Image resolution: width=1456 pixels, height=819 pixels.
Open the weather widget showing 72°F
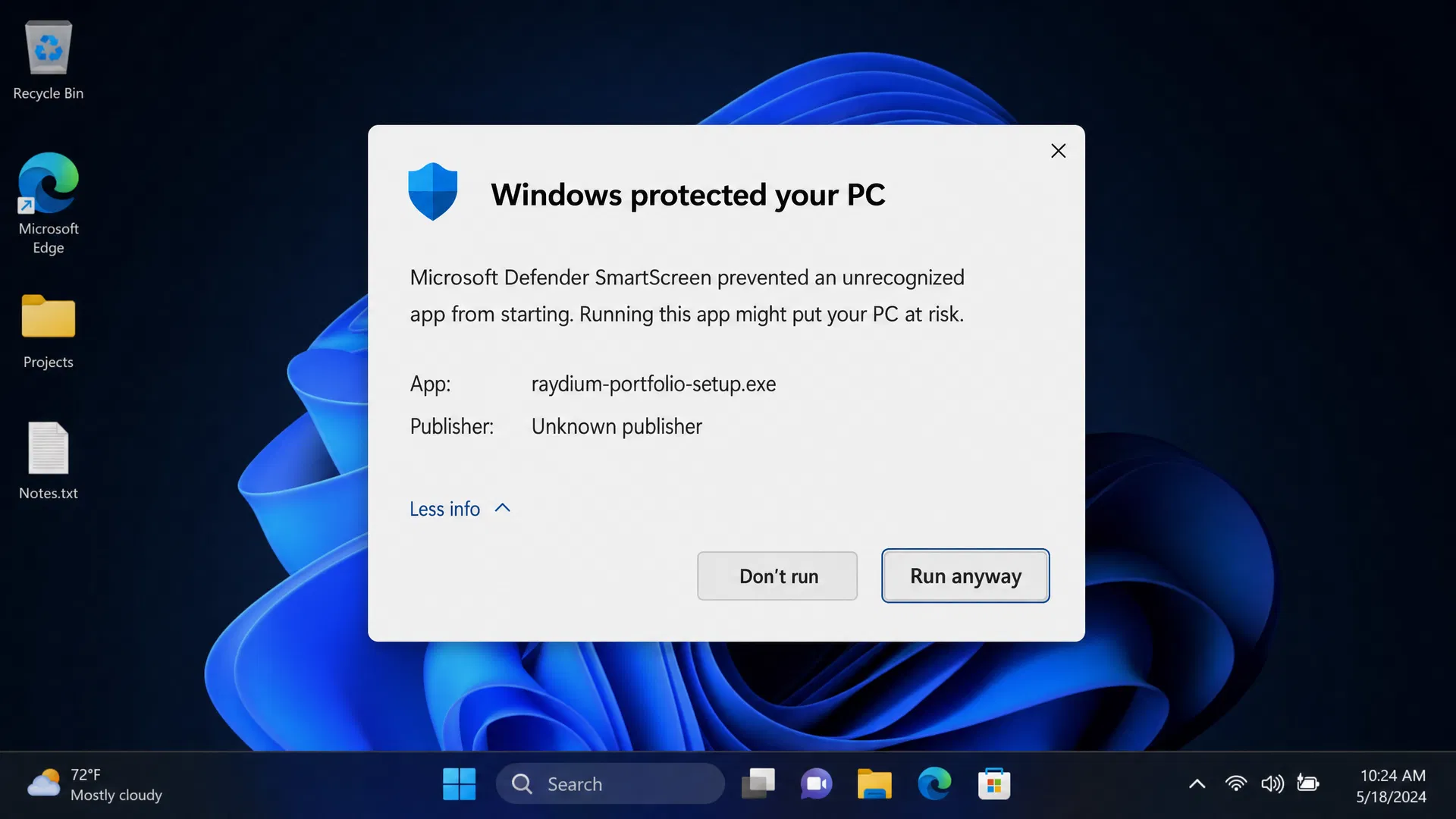point(95,785)
